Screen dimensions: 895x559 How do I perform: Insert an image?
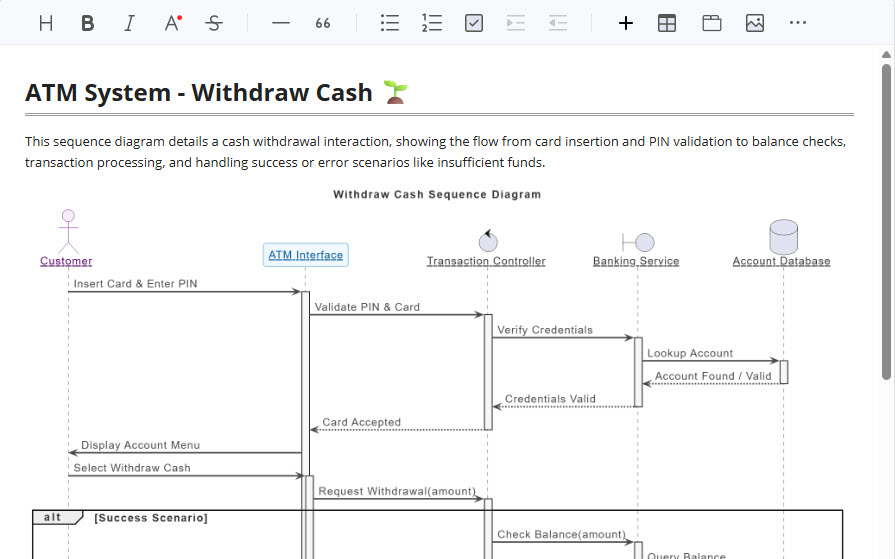click(x=755, y=23)
